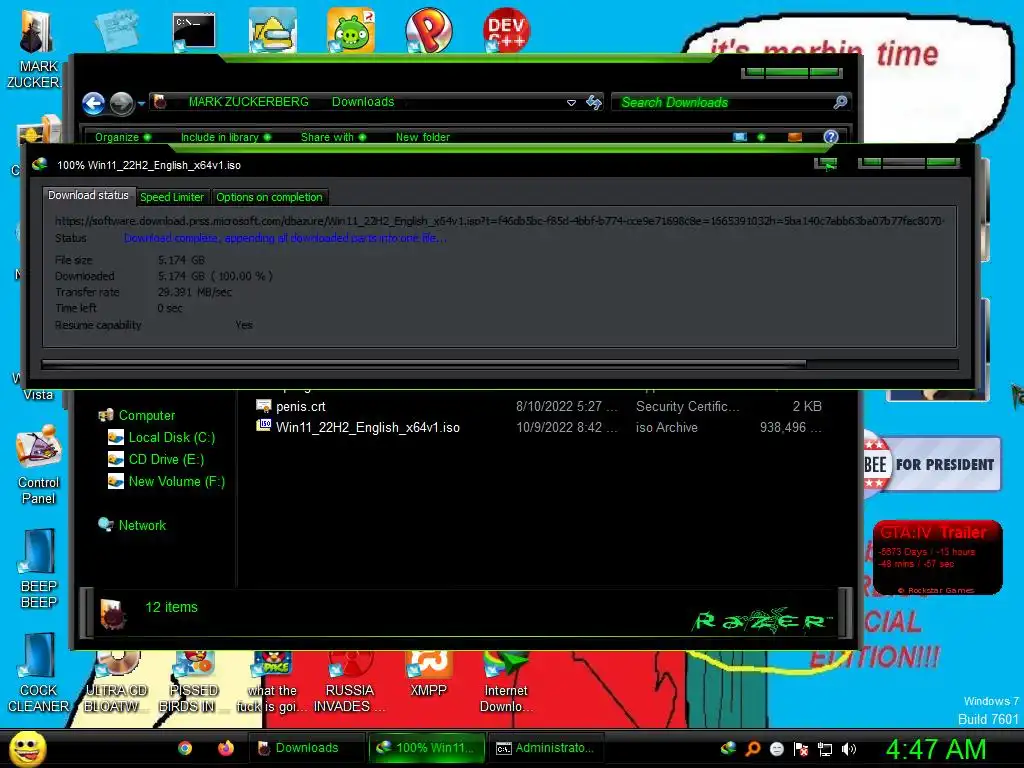This screenshot has height=768, width=1024.
Task: Click the 12 items status text
Action: (x=171, y=607)
